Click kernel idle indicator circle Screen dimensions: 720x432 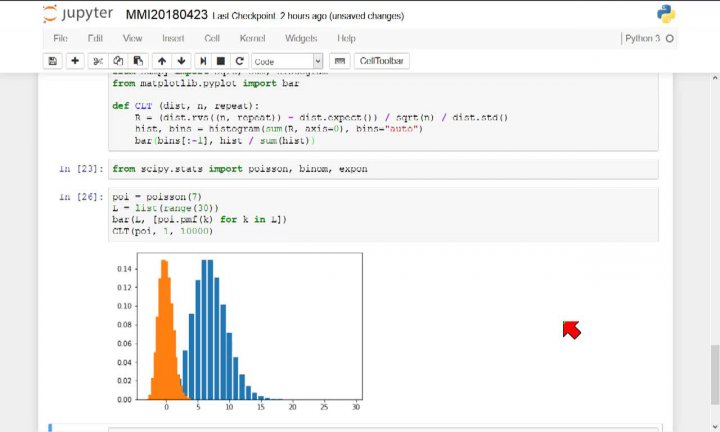[669, 39]
